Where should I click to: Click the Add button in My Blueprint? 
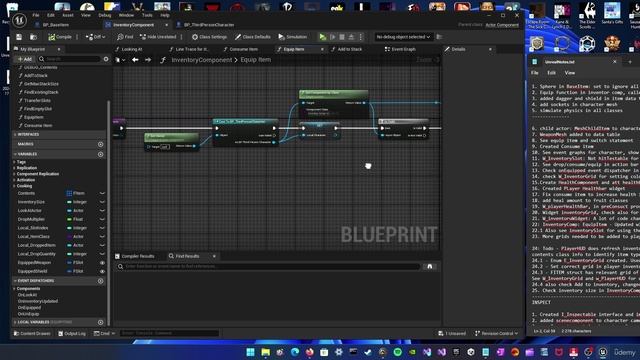[25, 59]
